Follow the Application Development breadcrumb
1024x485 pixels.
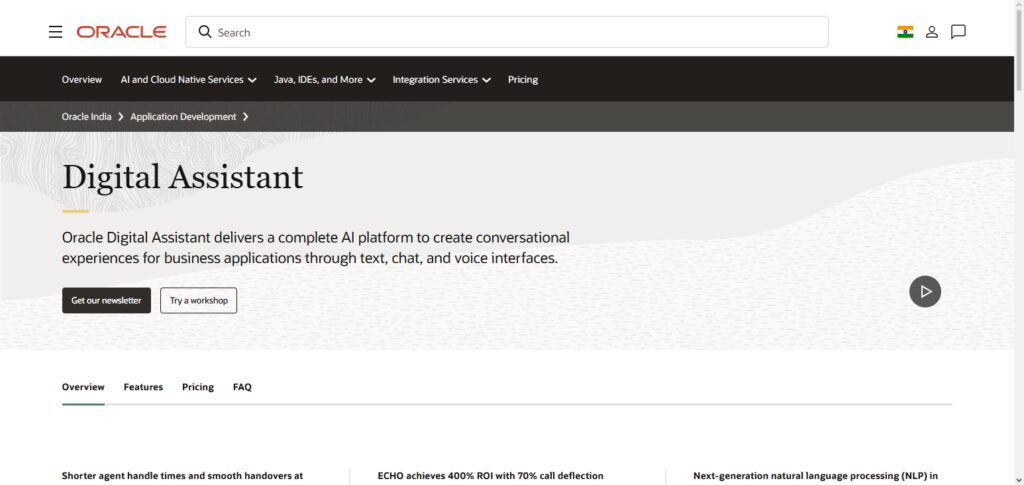tap(184, 117)
